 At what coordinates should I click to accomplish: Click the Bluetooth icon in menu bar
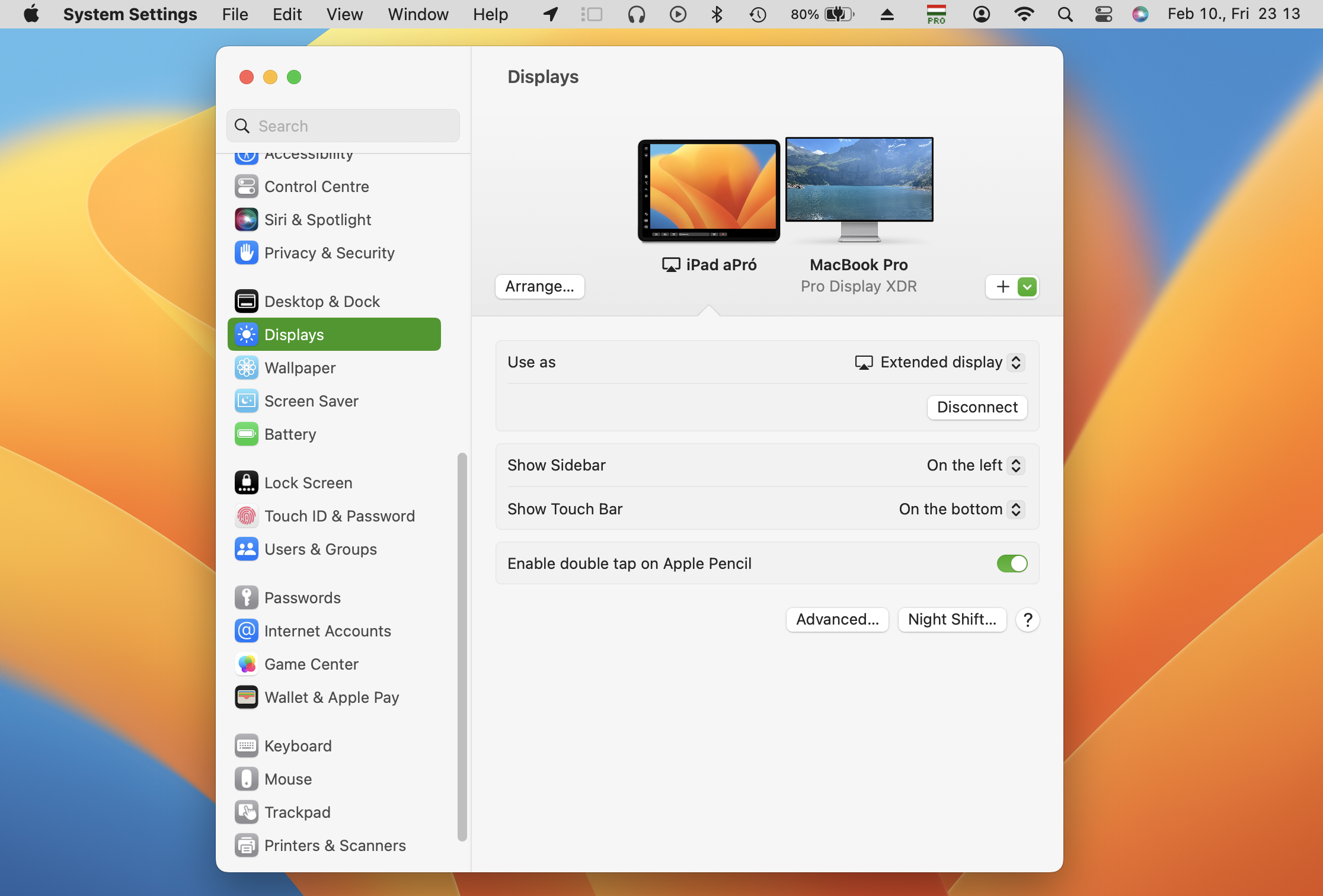coord(717,14)
